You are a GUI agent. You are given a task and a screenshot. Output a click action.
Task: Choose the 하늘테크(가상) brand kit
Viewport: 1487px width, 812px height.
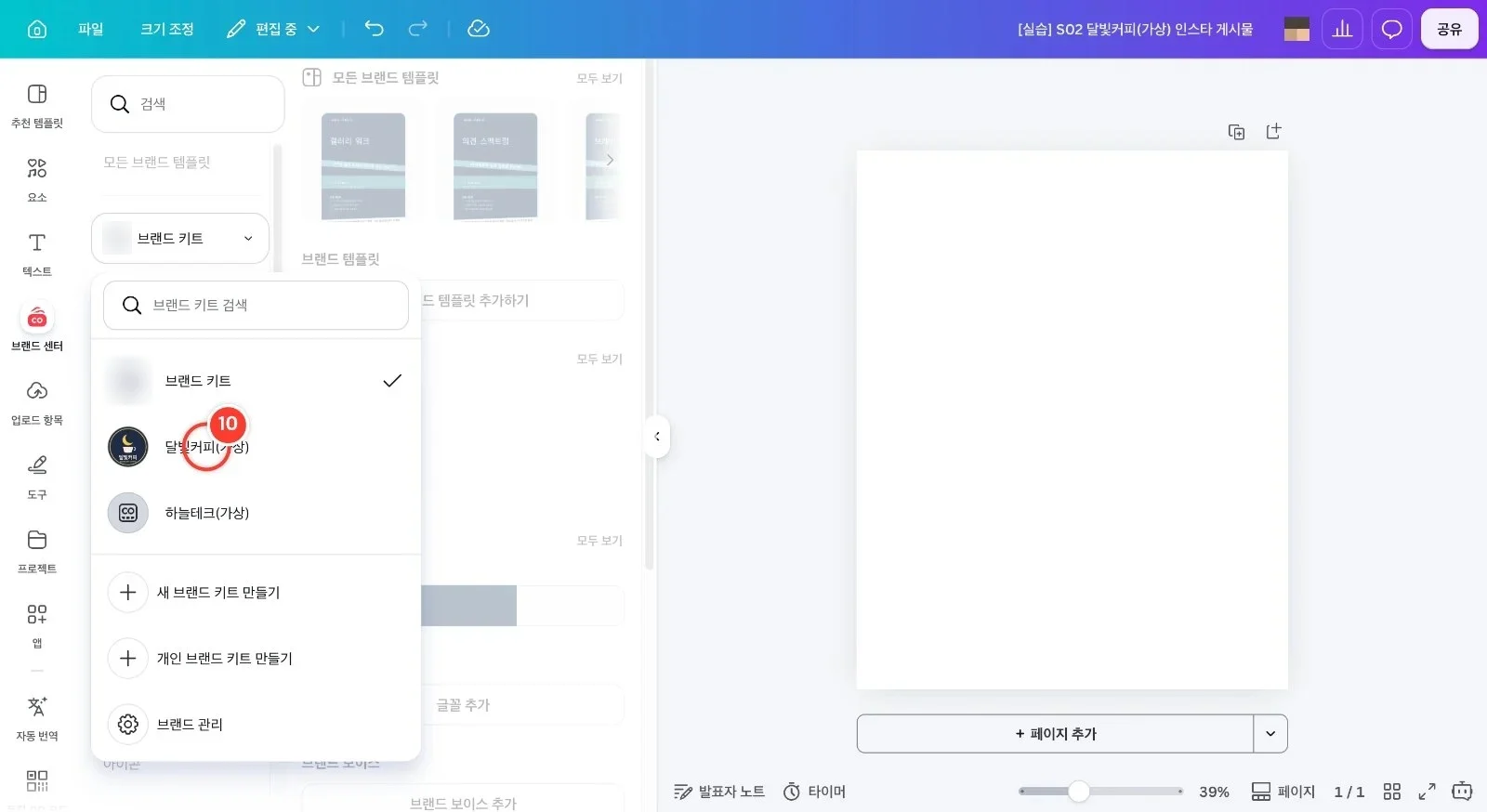click(256, 513)
